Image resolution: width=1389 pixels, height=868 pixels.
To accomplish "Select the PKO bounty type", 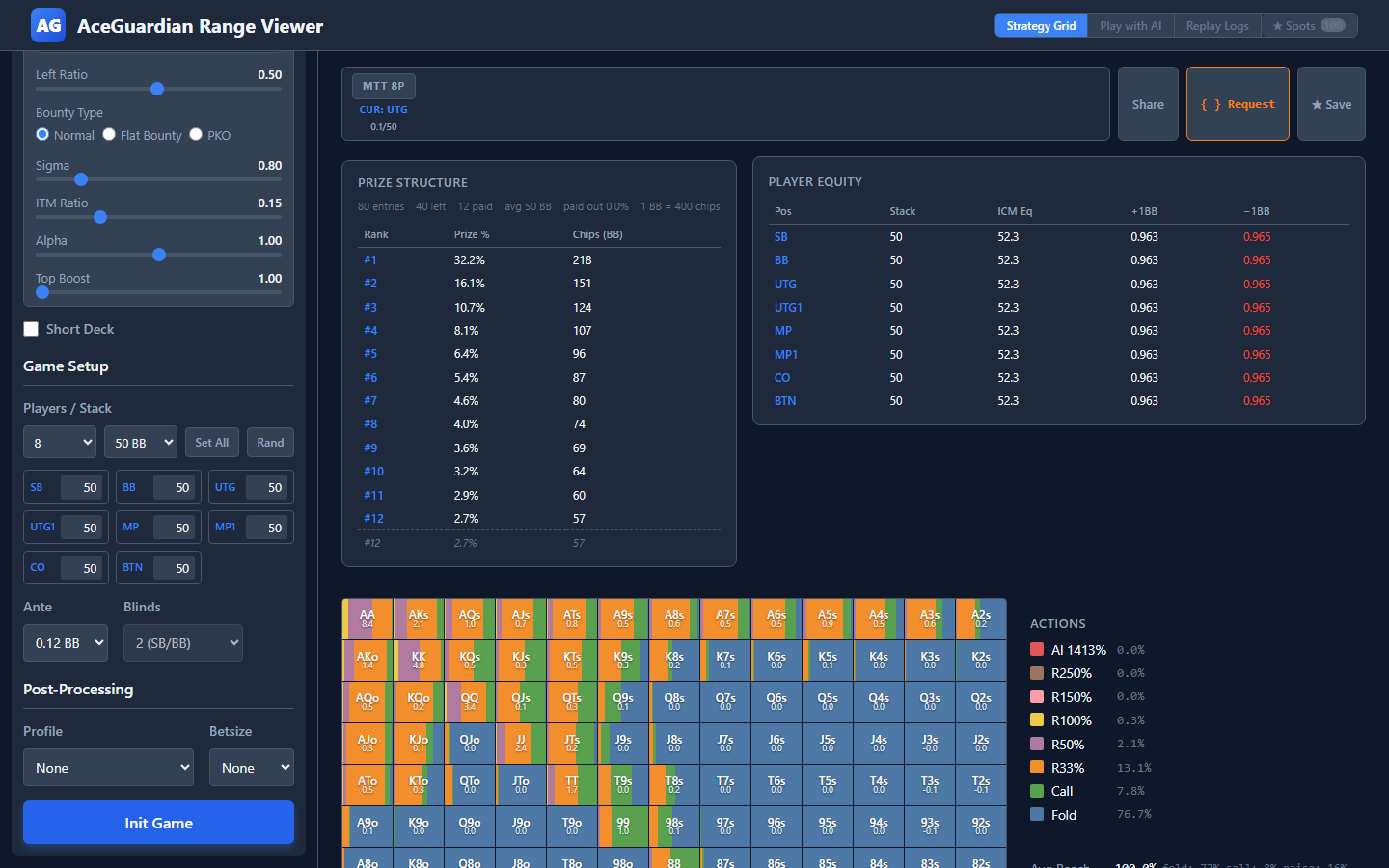I will pos(196,135).
